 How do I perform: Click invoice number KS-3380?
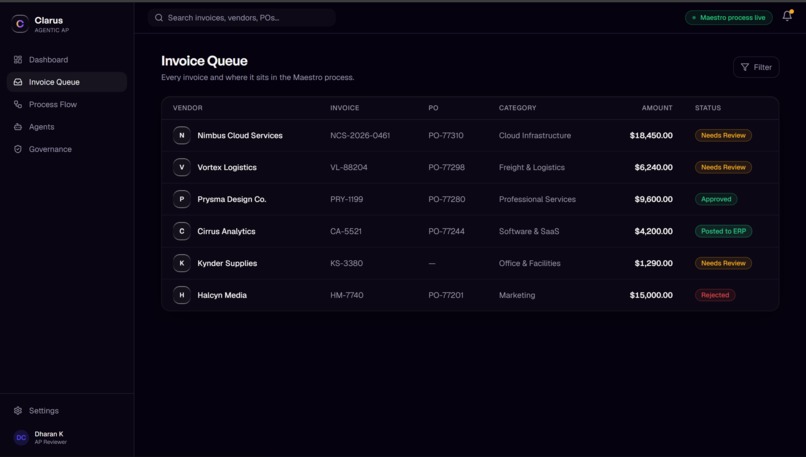pyautogui.click(x=346, y=263)
